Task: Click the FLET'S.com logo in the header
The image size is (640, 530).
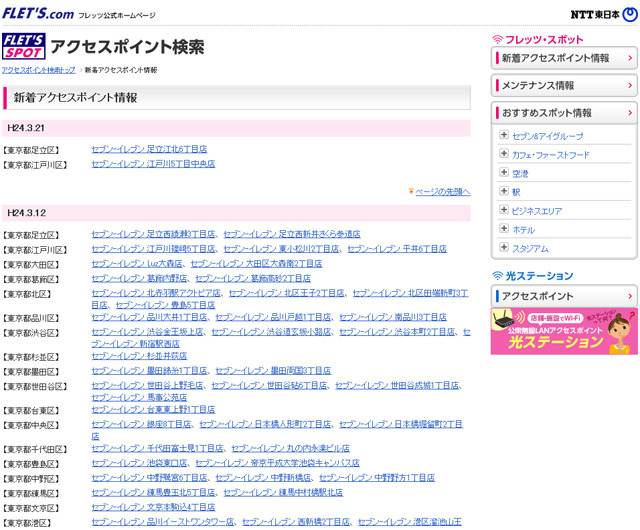Action: tap(38, 13)
